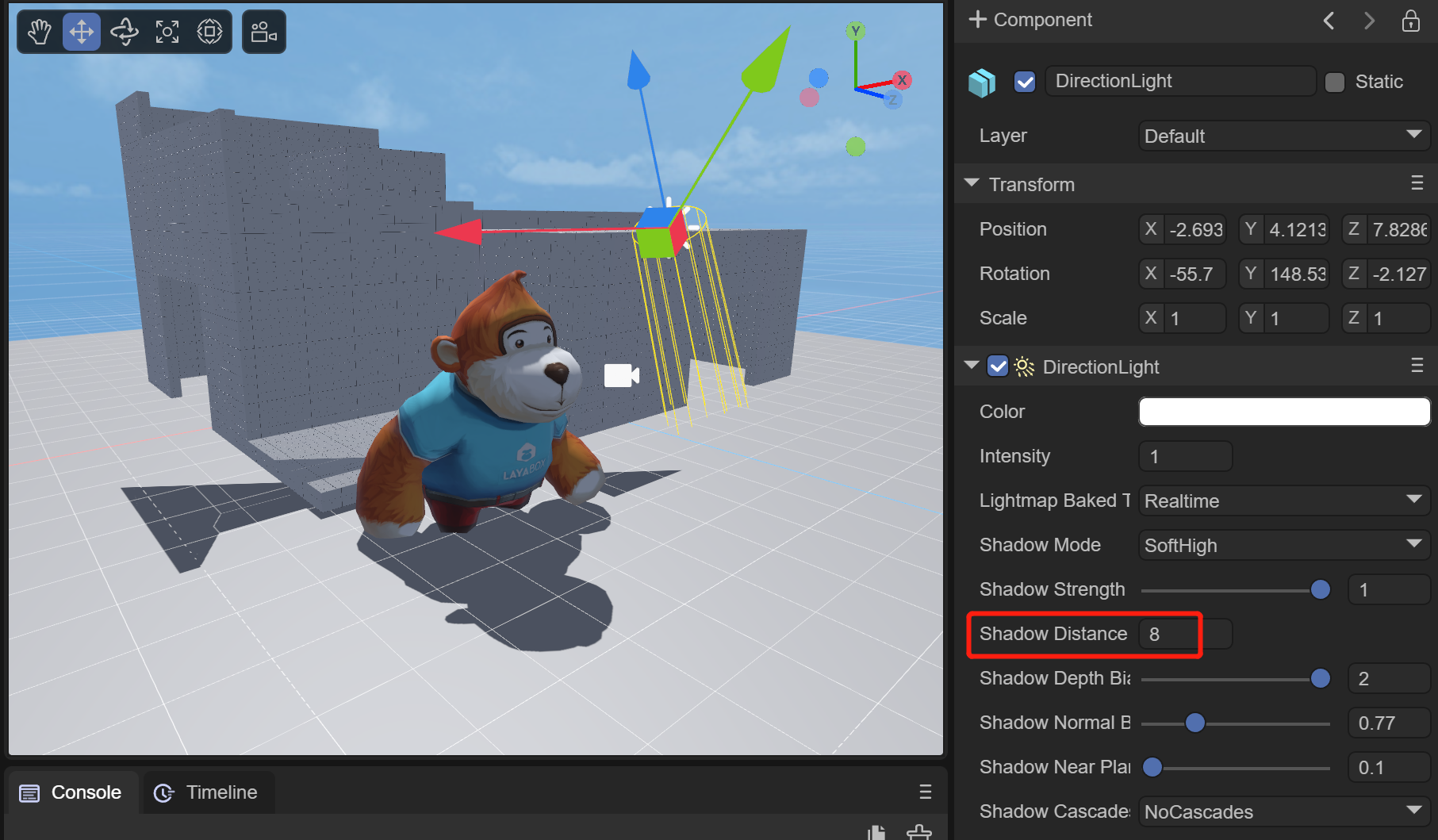1438x840 pixels.
Task: Select the hand pan tool
Action: (x=40, y=32)
